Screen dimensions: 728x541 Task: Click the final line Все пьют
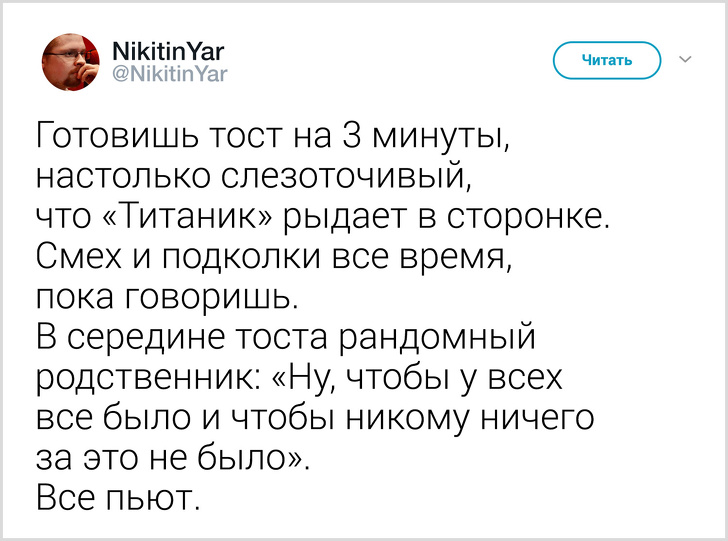(x=119, y=500)
